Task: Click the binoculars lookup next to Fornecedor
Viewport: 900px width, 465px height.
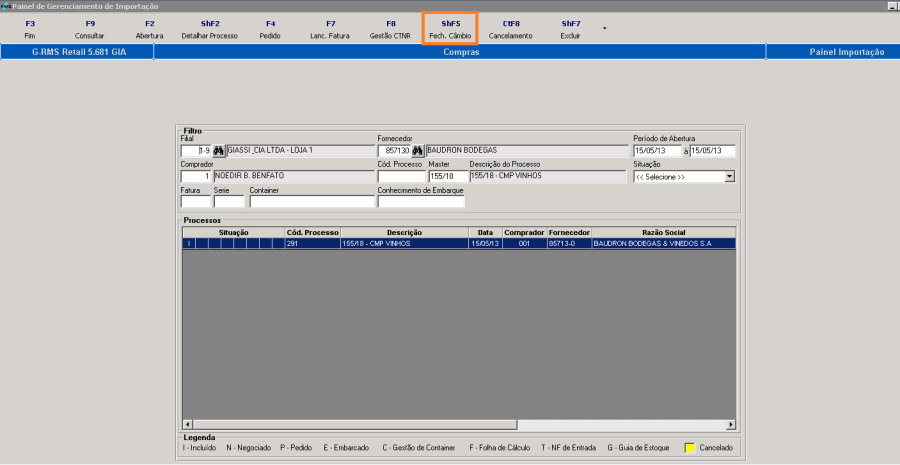Action: (x=418, y=151)
